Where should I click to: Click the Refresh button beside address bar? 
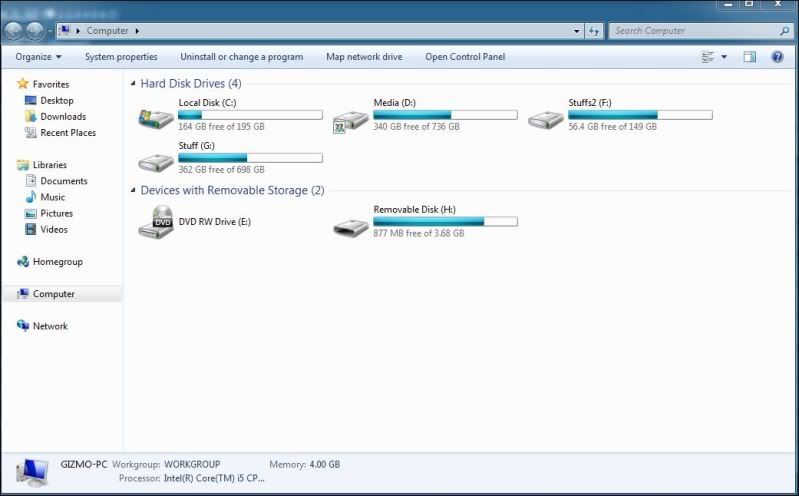coord(594,31)
